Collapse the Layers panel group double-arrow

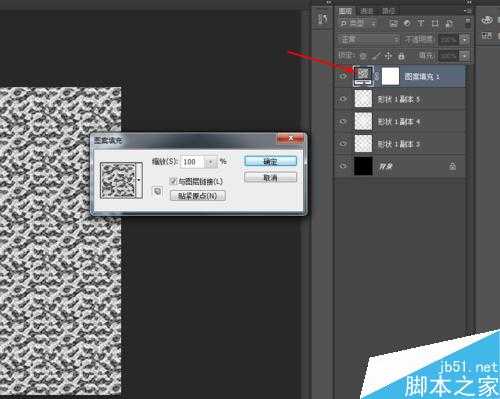click(469, 2)
